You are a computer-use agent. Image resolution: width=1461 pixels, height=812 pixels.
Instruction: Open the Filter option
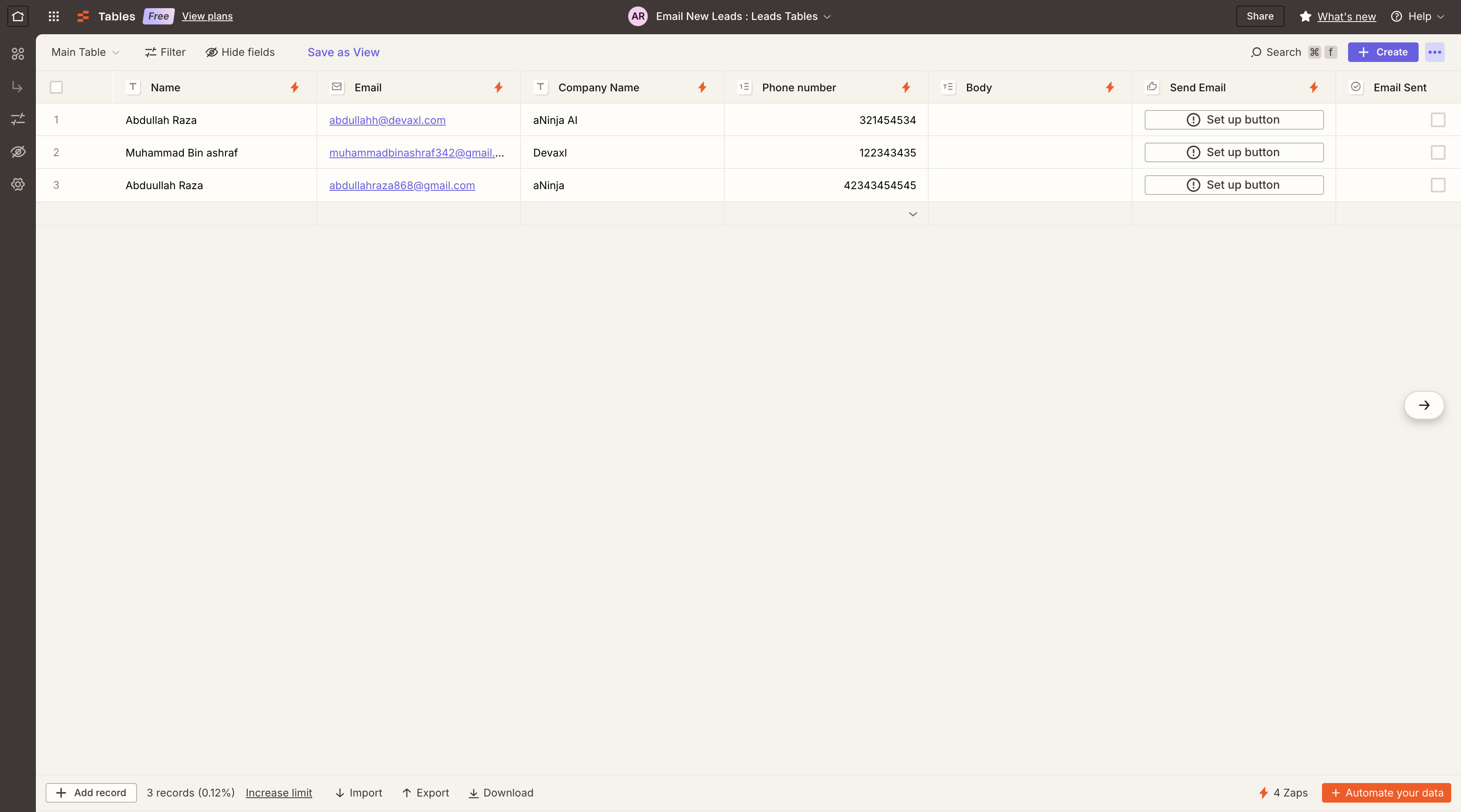coord(165,52)
